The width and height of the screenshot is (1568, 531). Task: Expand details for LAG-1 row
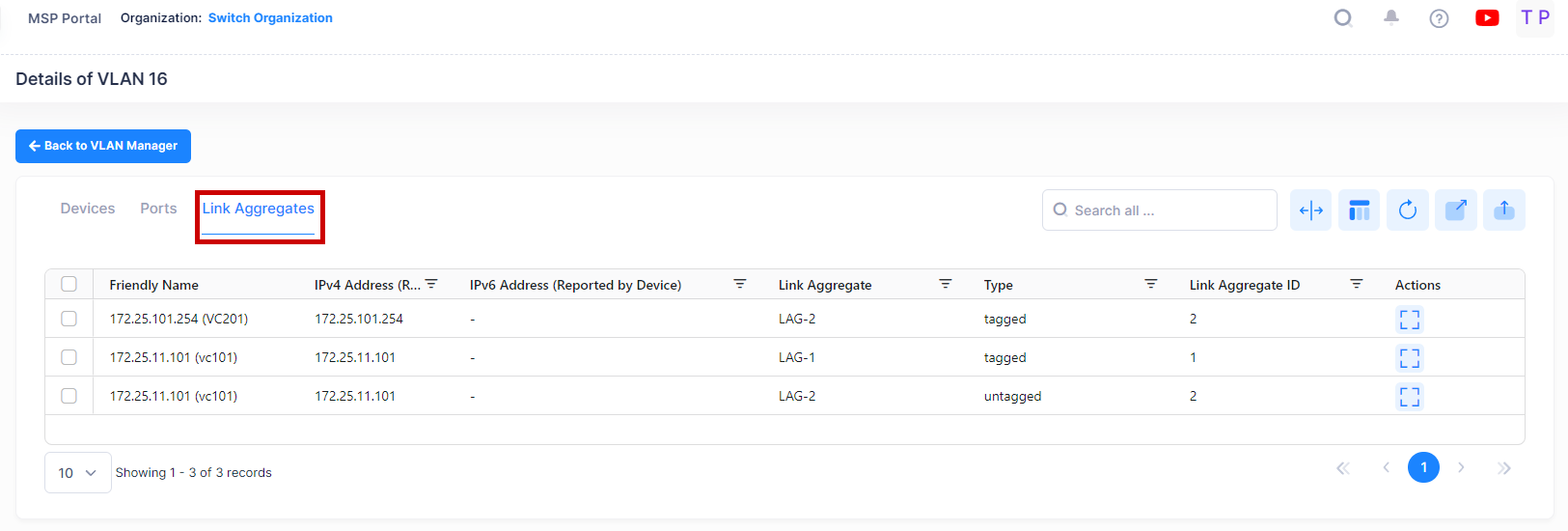[x=1409, y=358]
